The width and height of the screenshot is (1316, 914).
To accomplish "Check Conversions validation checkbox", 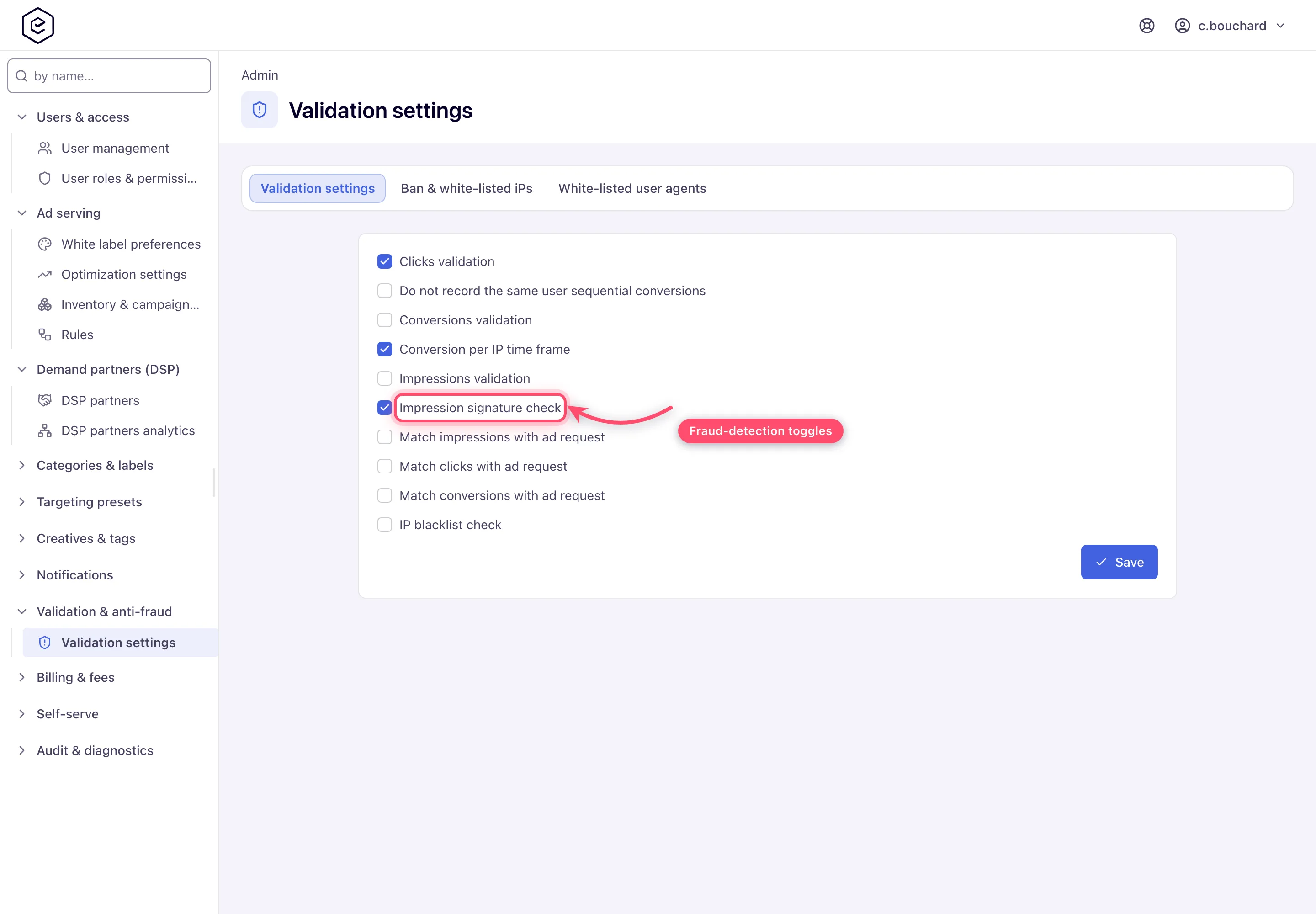I will click(x=385, y=320).
